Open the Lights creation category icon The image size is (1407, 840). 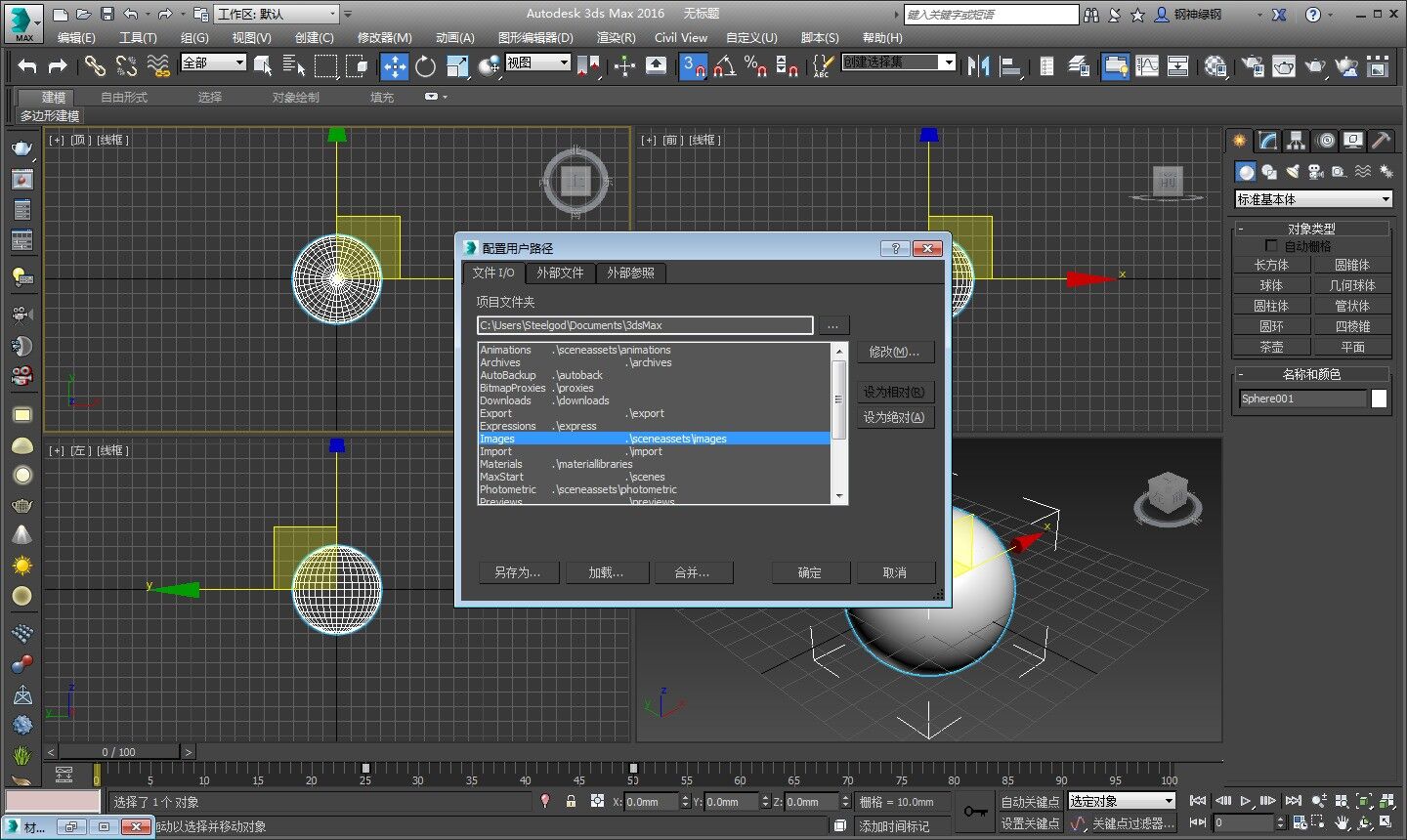click(1292, 171)
